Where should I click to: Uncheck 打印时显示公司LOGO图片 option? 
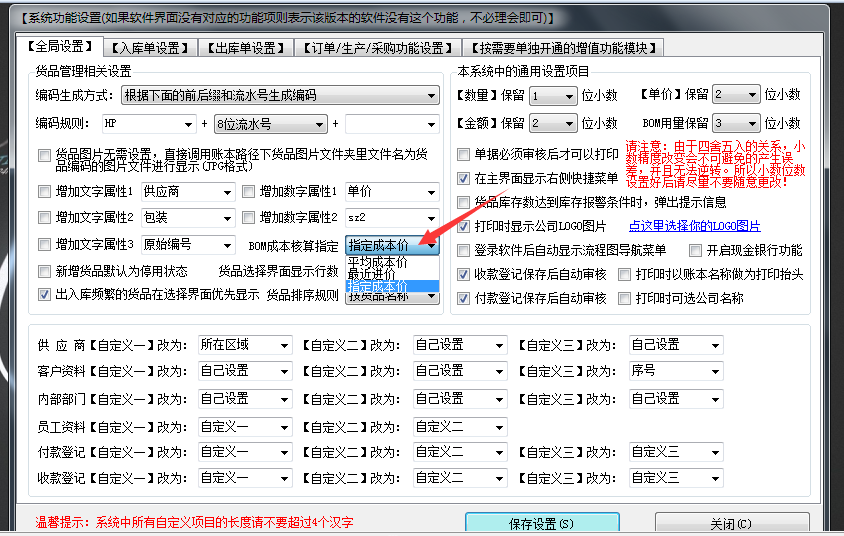coord(464,227)
